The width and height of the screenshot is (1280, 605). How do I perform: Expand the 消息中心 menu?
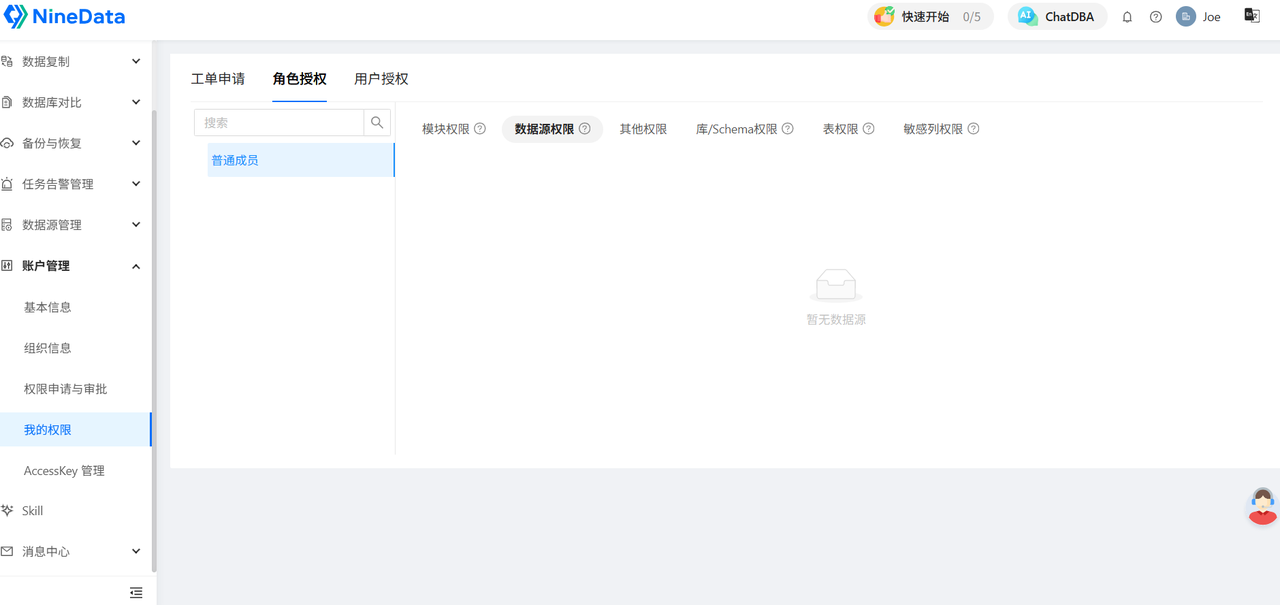pos(136,551)
